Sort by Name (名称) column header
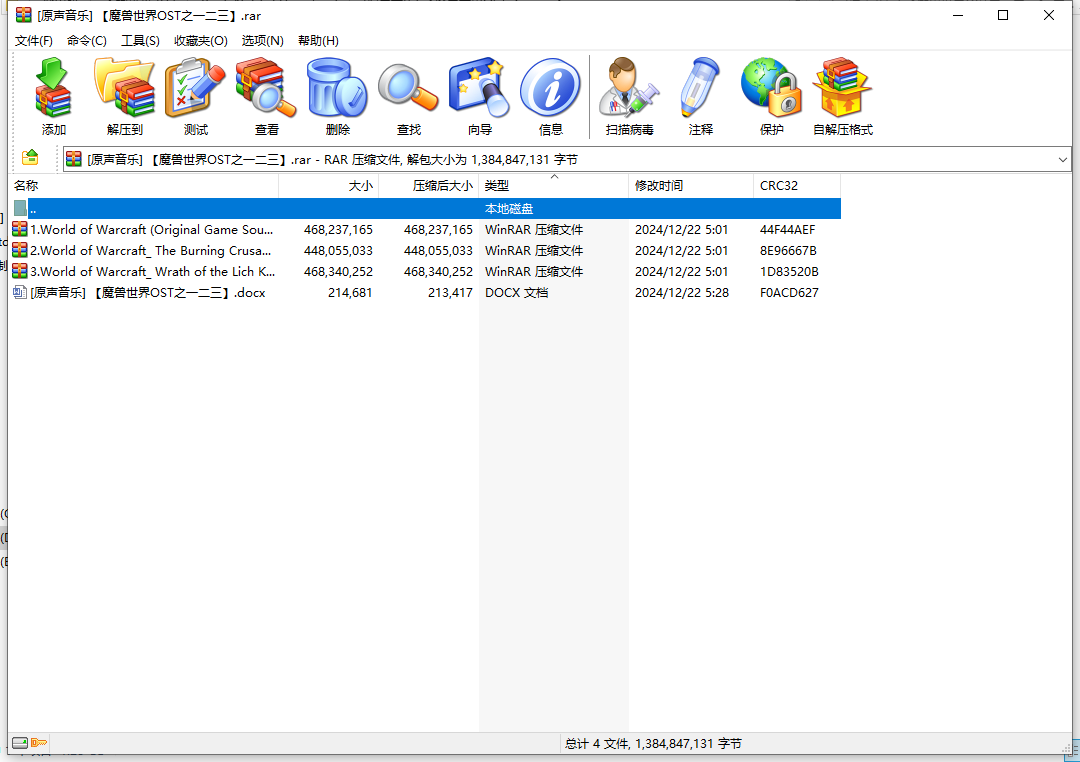The height and width of the screenshot is (762, 1080). click(x=143, y=185)
